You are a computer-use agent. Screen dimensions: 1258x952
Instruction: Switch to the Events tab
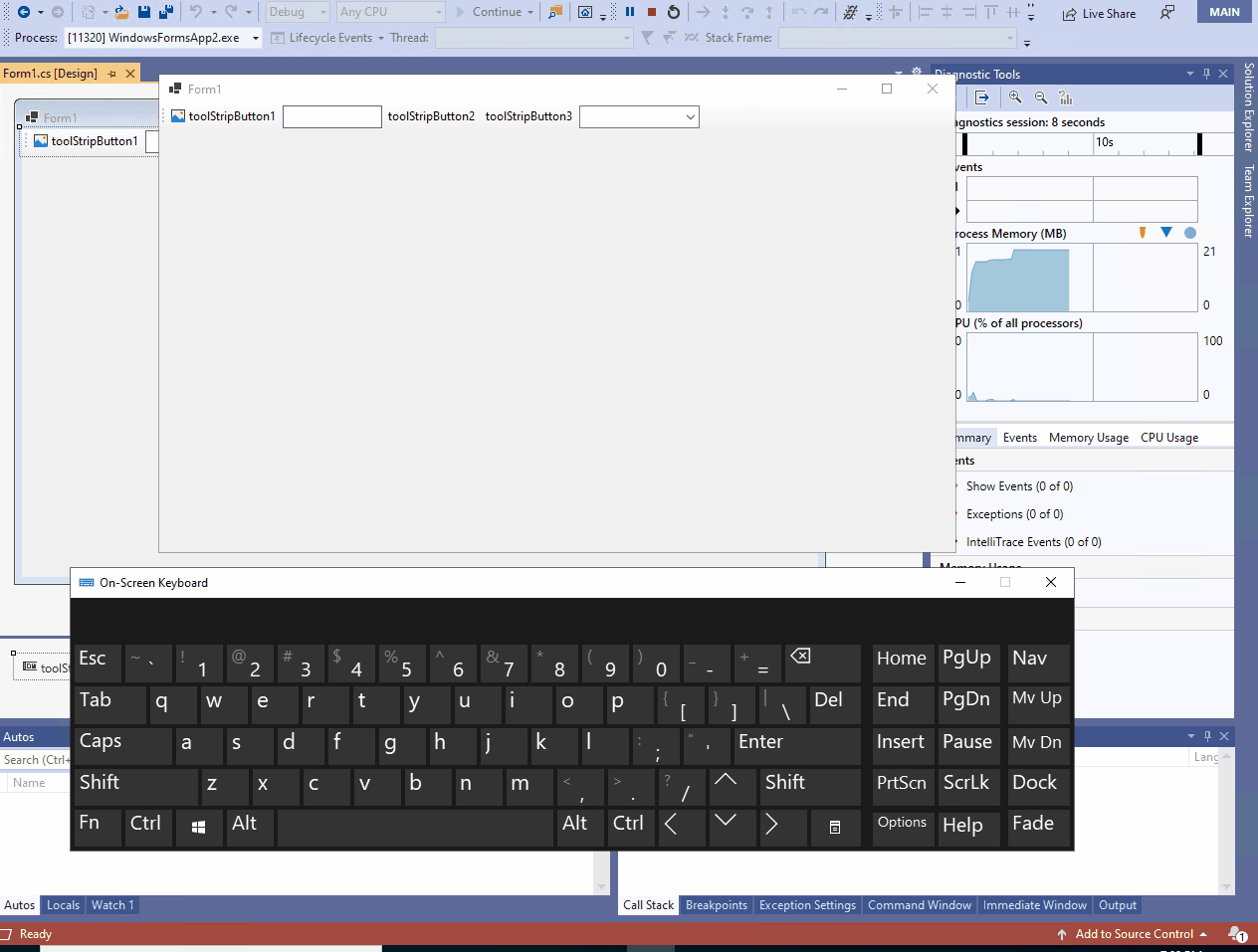pyautogui.click(x=1020, y=438)
